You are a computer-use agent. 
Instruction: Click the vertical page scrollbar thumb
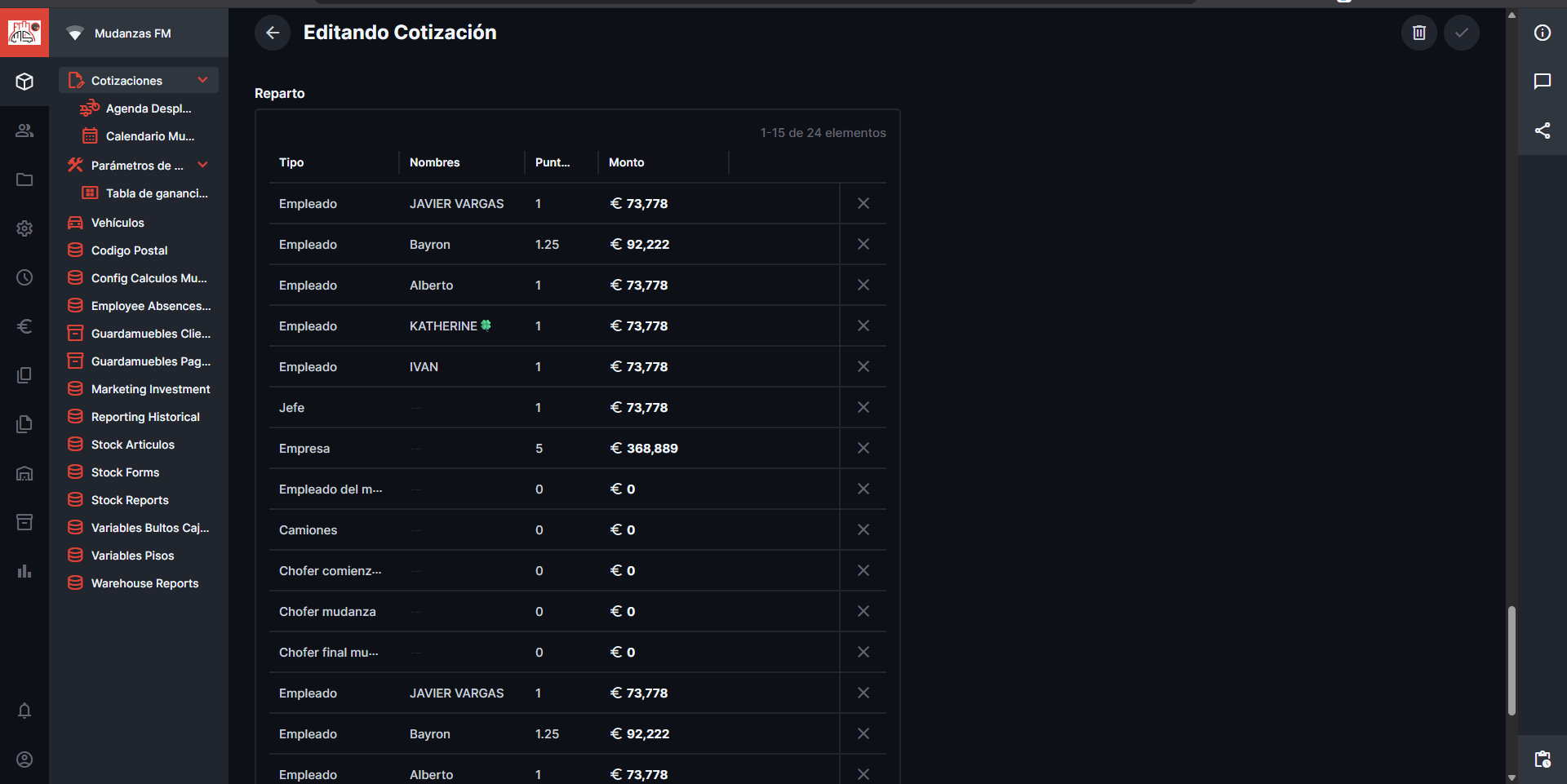pyautogui.click(x=1512, y=661)
